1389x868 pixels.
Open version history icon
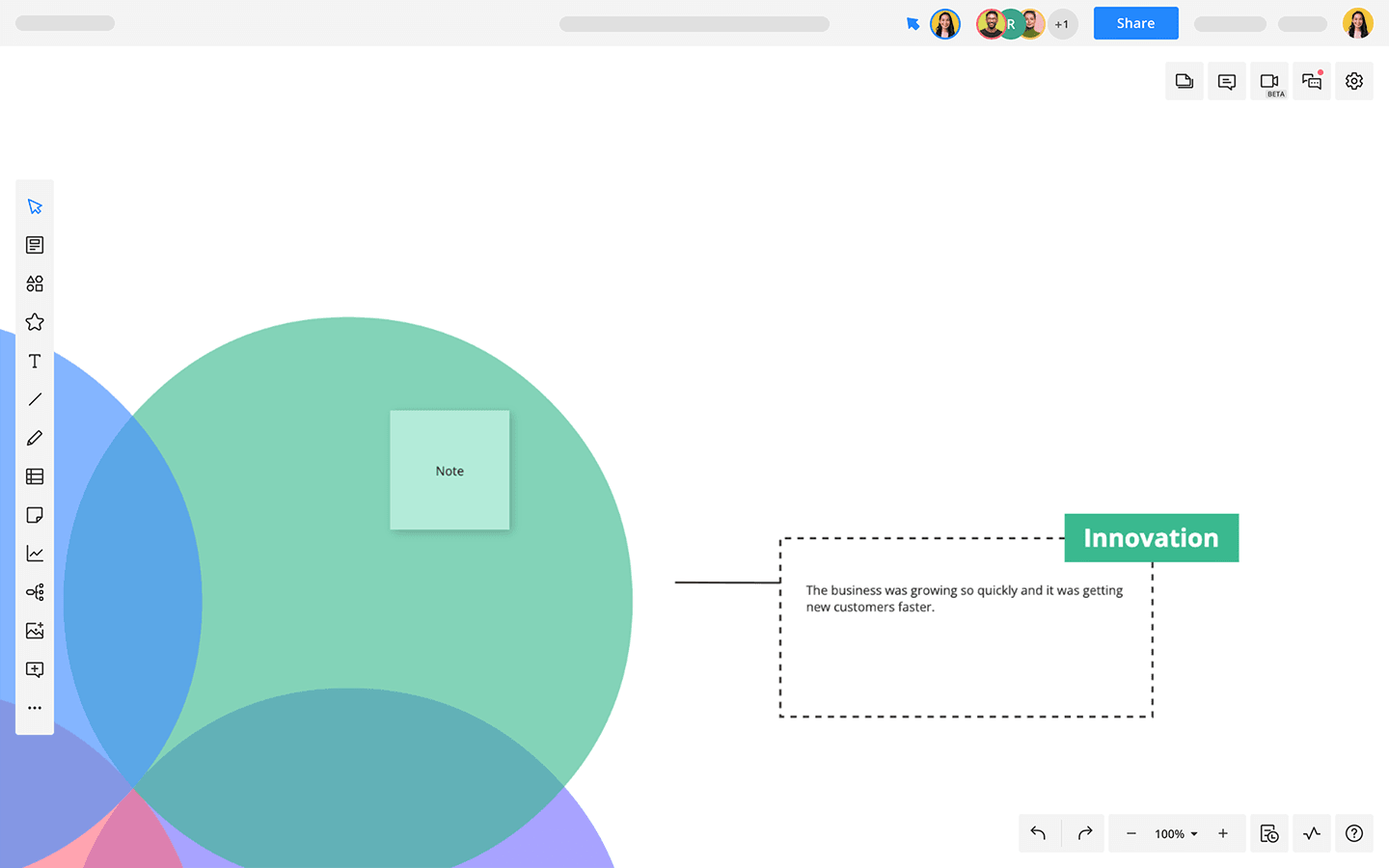[x=1269, y=833]
